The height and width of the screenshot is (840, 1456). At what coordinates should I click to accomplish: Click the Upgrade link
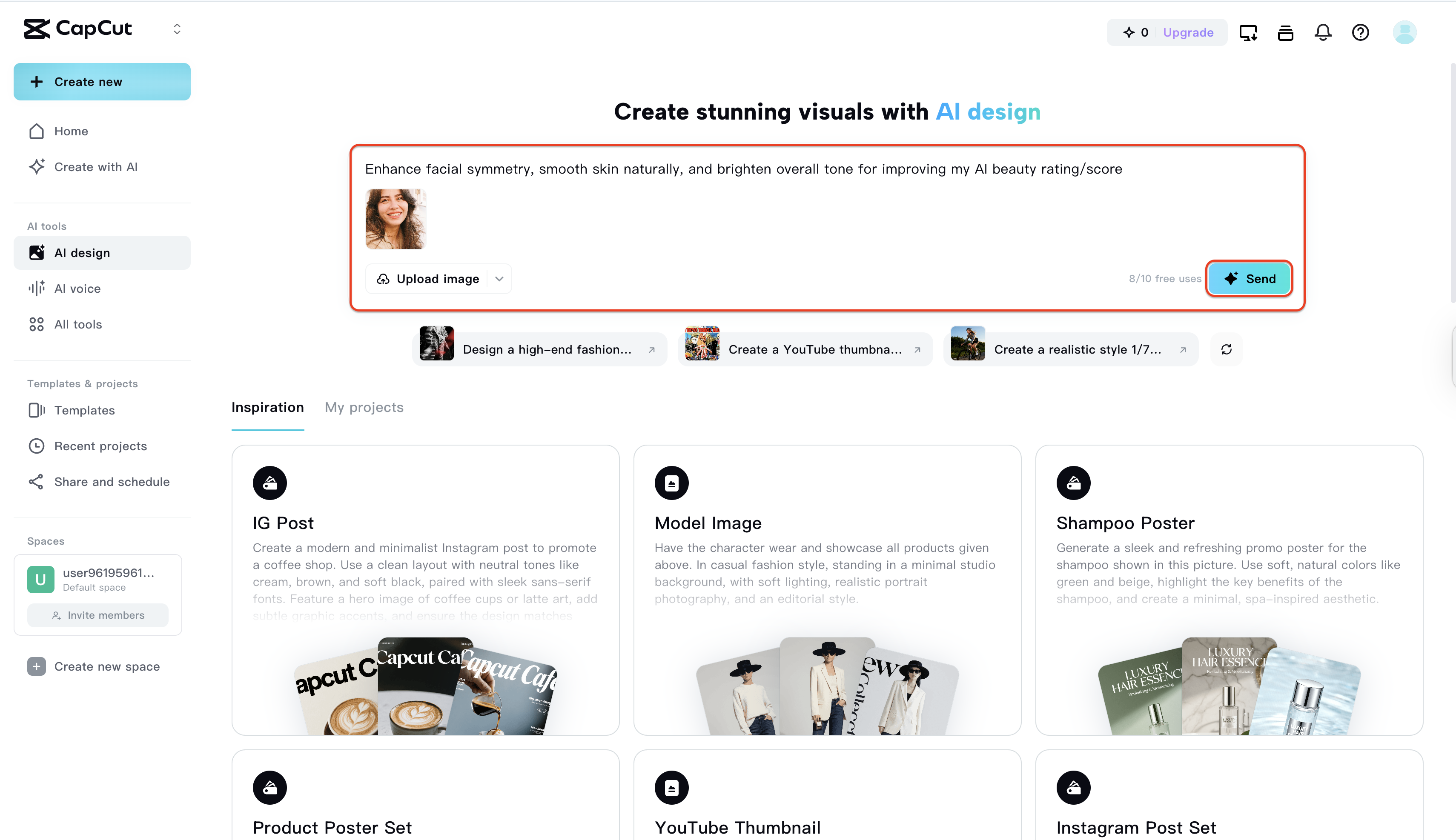coord(1188,32)
